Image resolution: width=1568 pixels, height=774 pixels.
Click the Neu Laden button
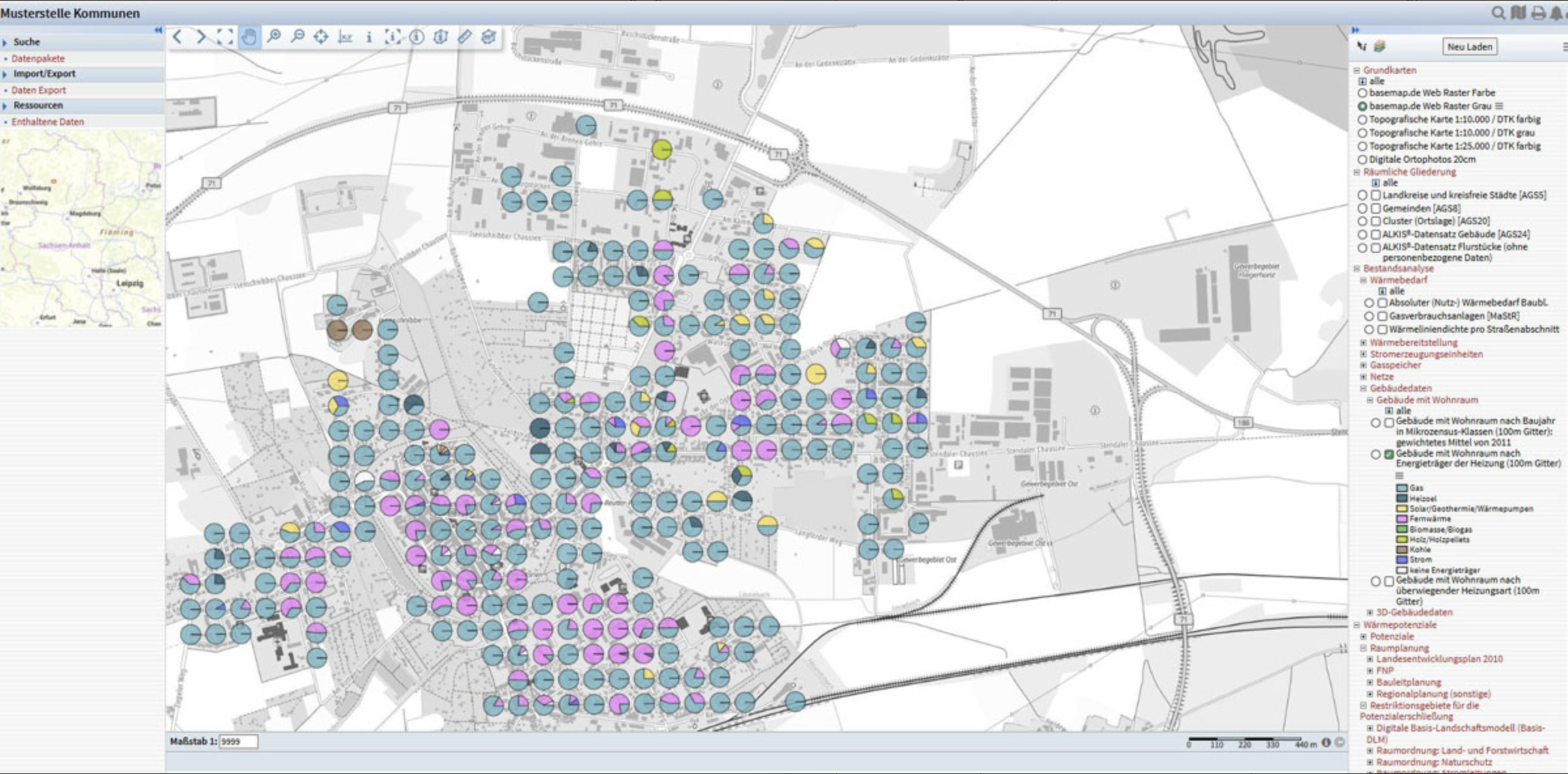(1469, 47)
